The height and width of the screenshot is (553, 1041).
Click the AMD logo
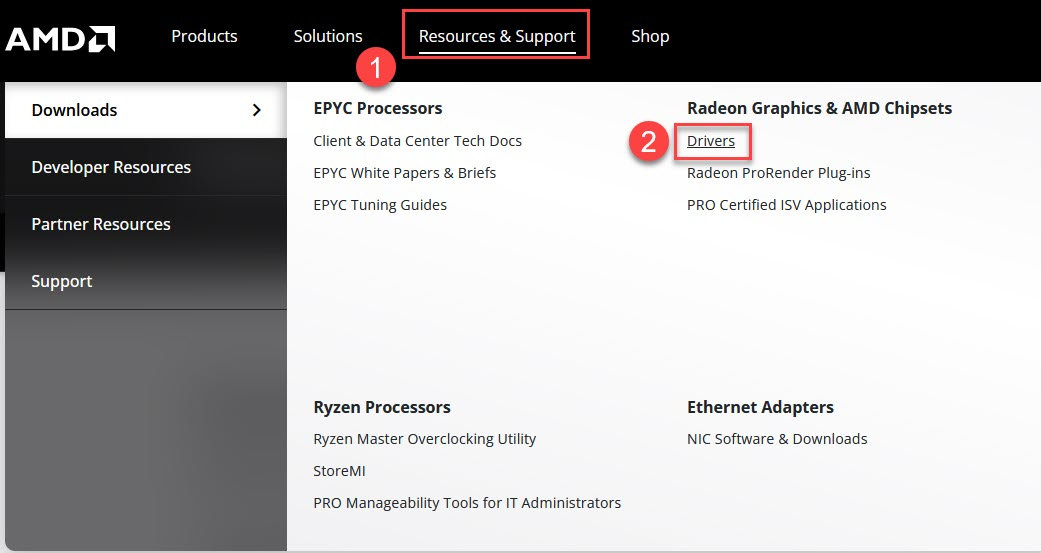click(x=60, y=38)
